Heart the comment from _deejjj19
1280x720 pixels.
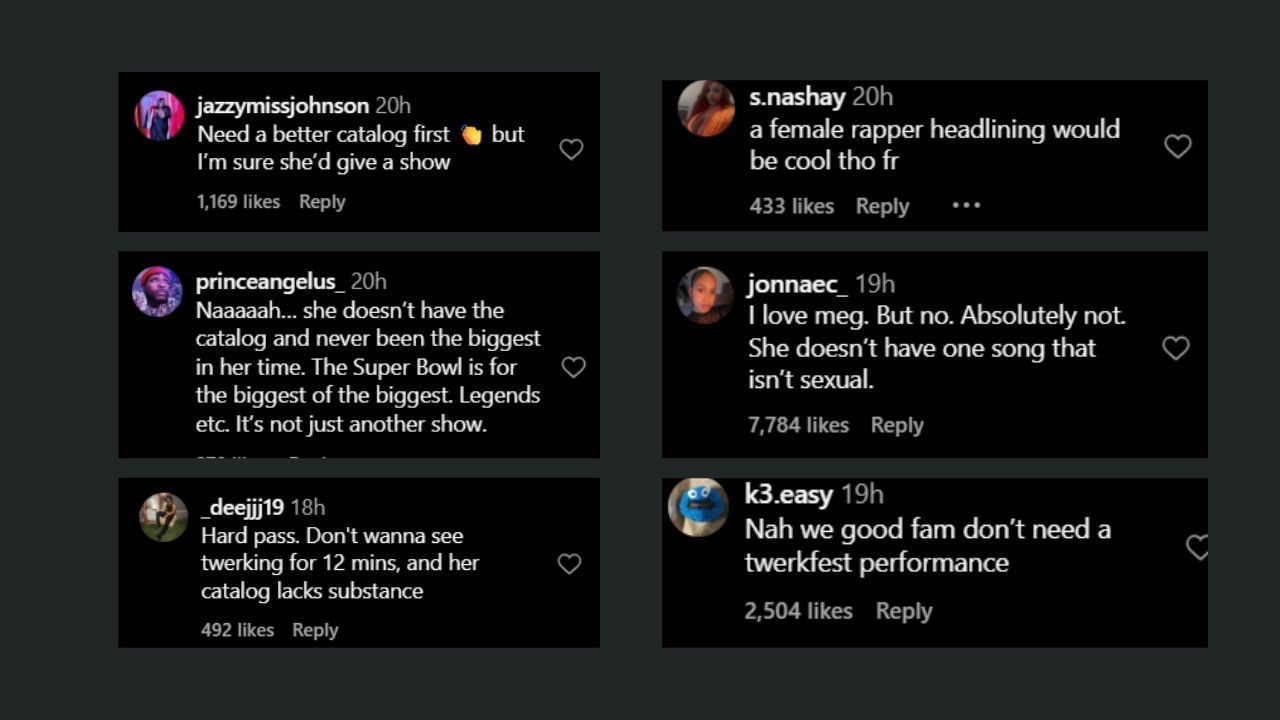[x=569, y=563]
